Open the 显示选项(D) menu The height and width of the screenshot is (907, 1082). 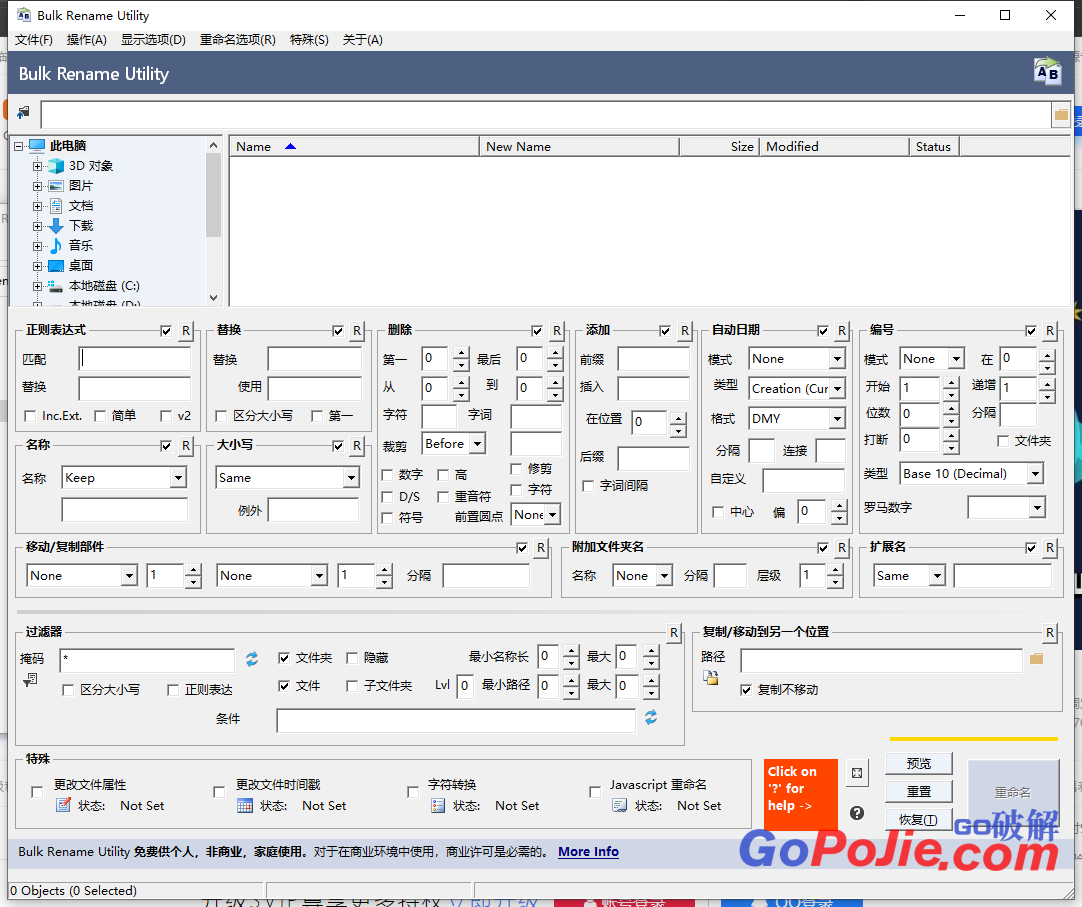[x=153, y=40]
